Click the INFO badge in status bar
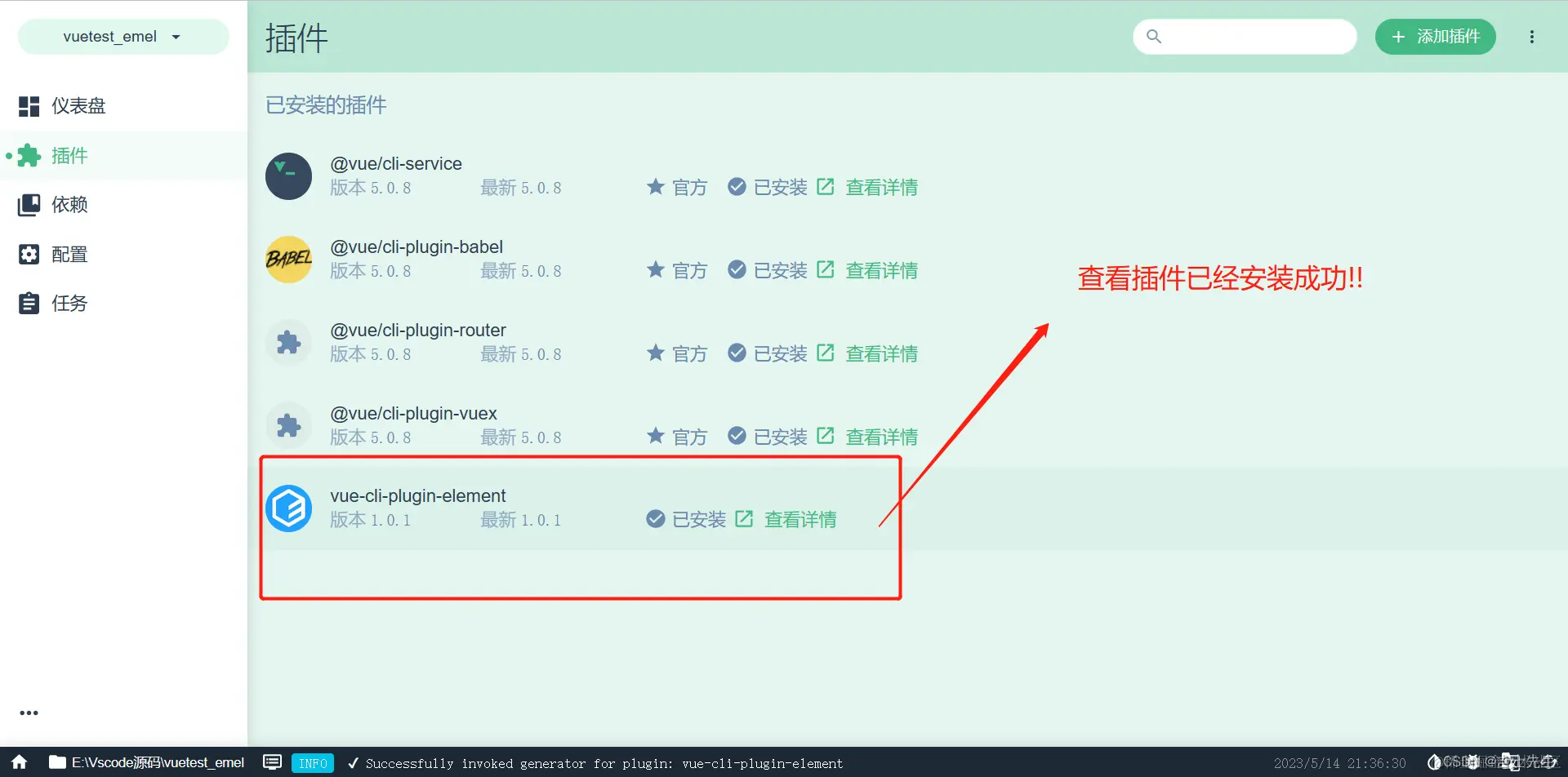This screenshot has width=1568, height=777. [313, 763]
